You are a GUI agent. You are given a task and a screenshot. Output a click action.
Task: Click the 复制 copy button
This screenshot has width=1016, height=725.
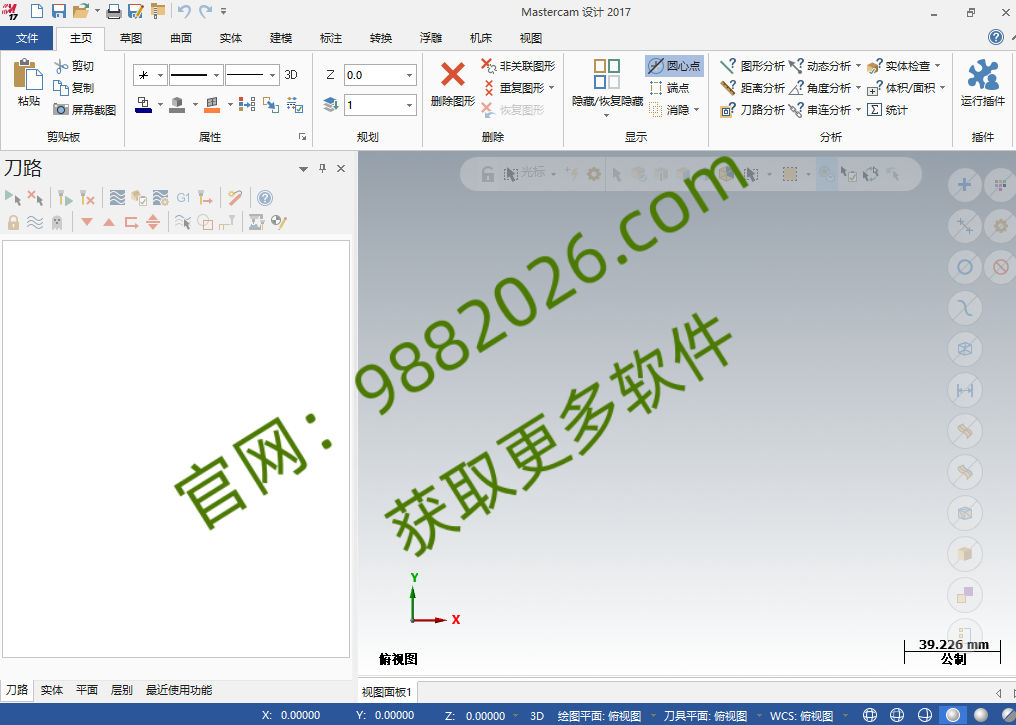(x=75, y=88)
